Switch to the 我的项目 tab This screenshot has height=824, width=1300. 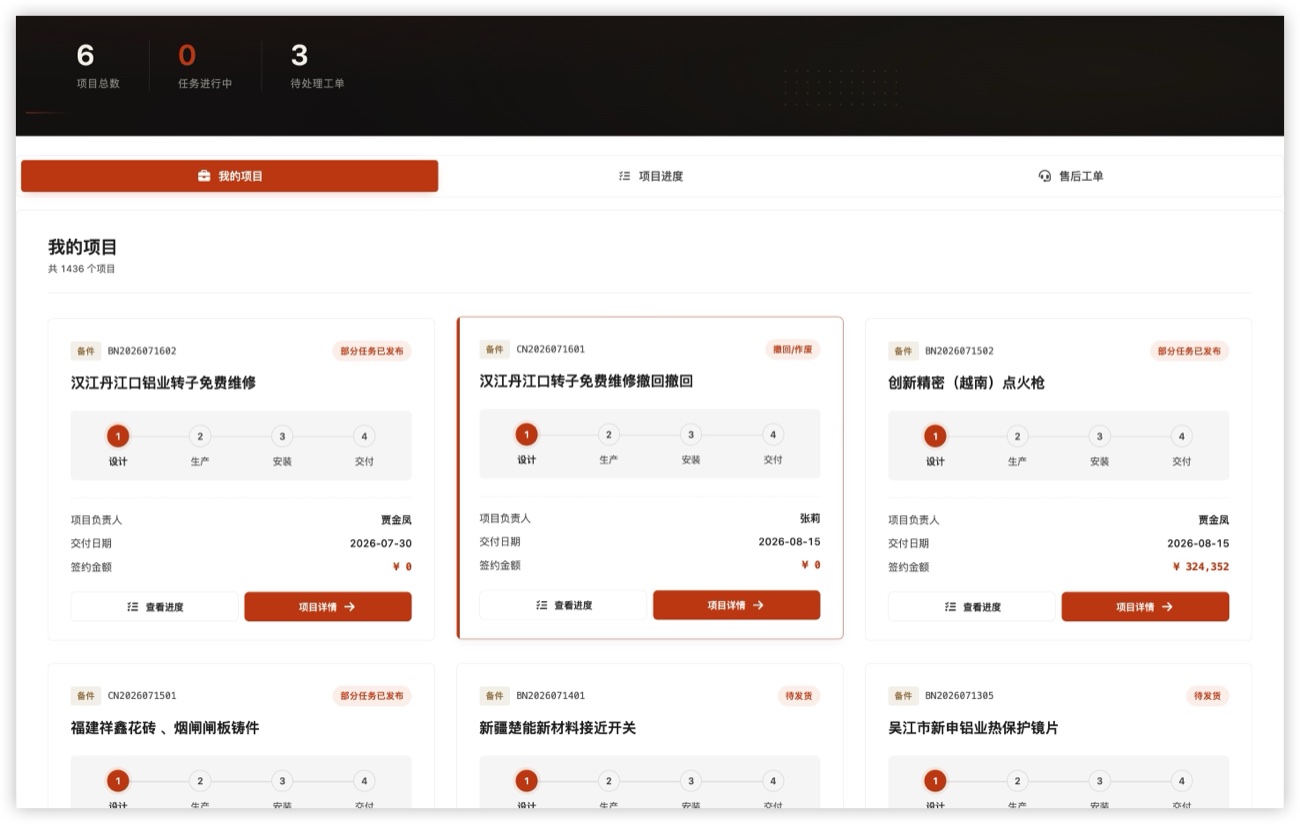[x=229, y=176]
